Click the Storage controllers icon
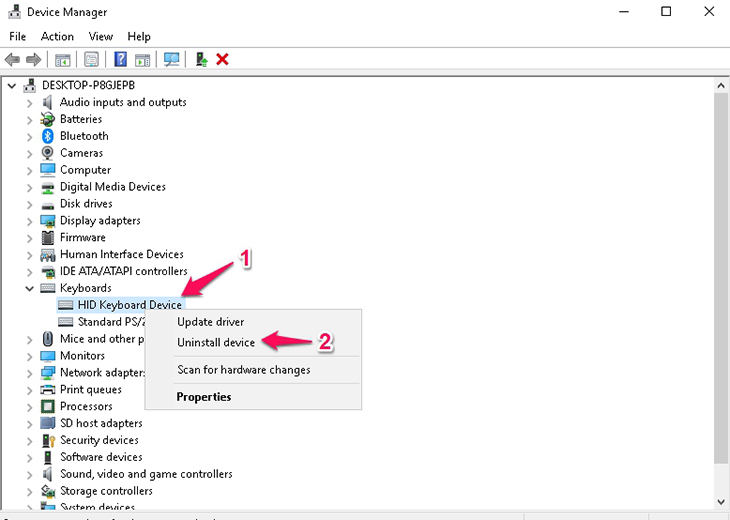The width and height of the screenshot is (730, 520). pyautogui.click(x=47, y=491)
